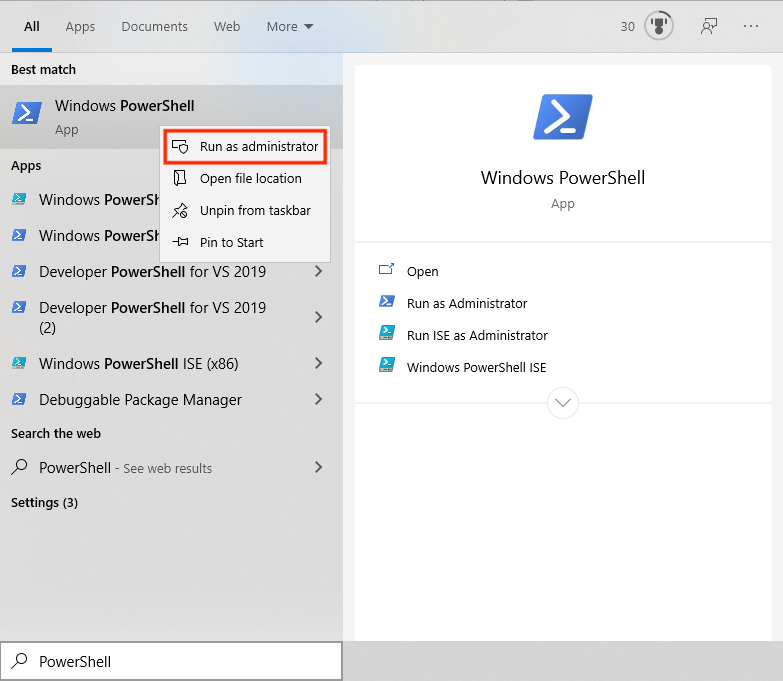Click the search magnifier icon in search box
The height and width of the screenshot is (681, 783).
19,661
